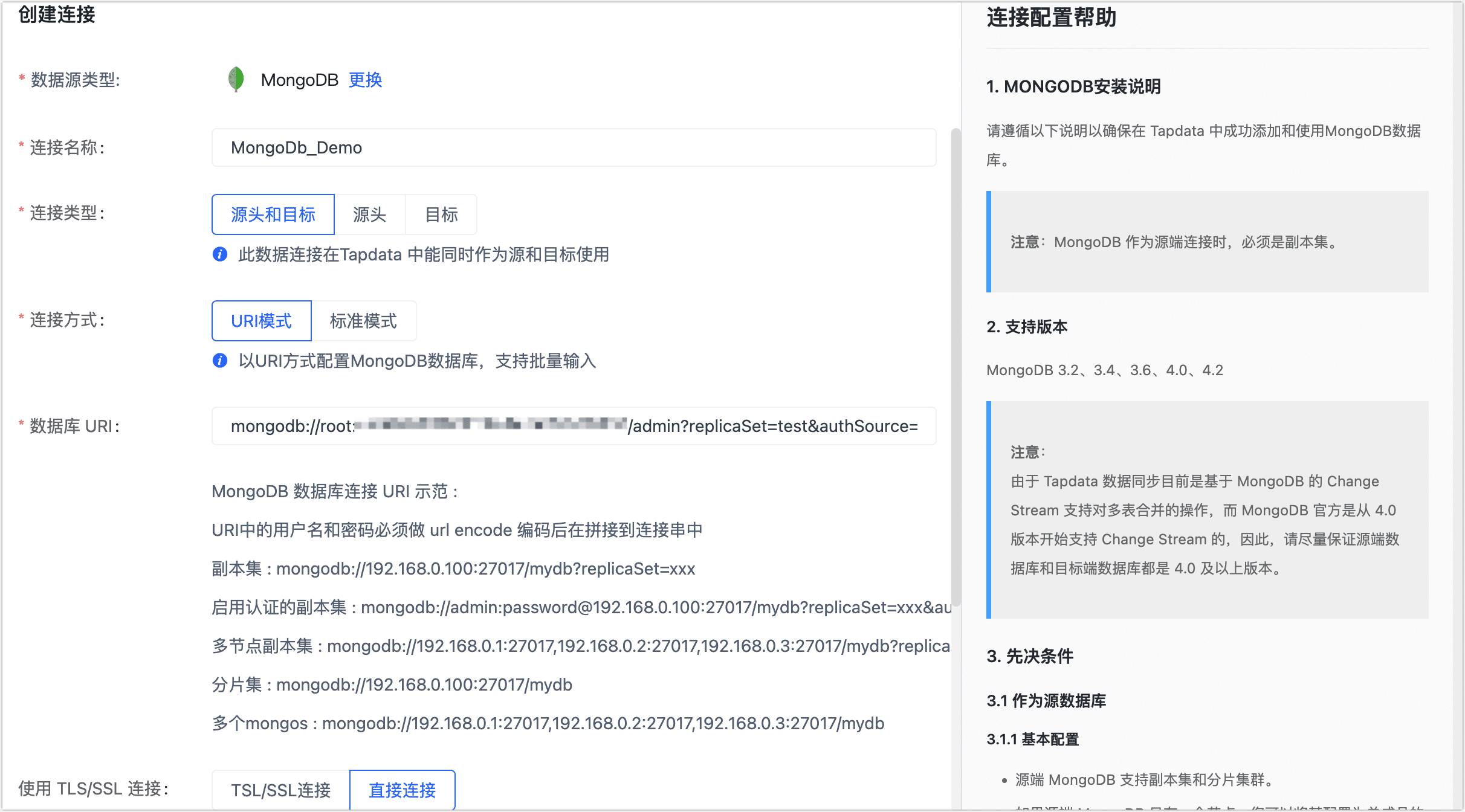Viewport: 1465px width, 812px height.
Task: Click the MongoDB leaf icon
Action: pyautogui.click(x=236, y=79)
